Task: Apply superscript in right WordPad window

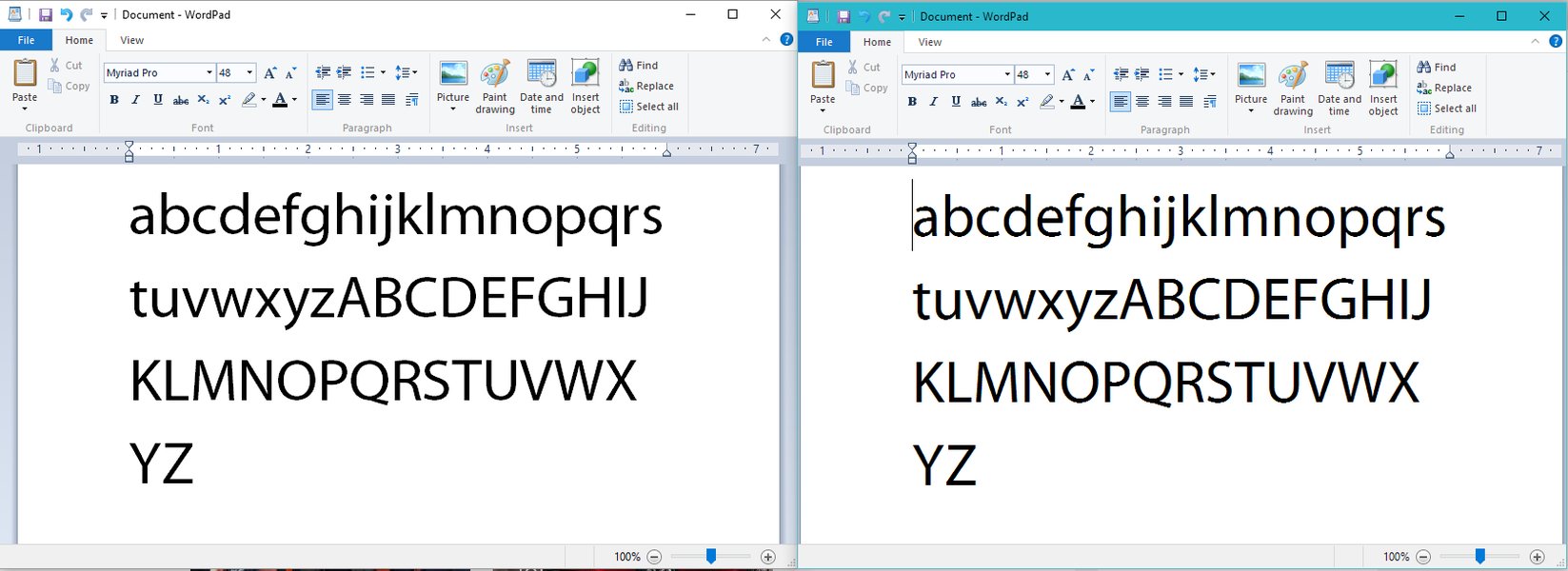Action: point(1022,102)
